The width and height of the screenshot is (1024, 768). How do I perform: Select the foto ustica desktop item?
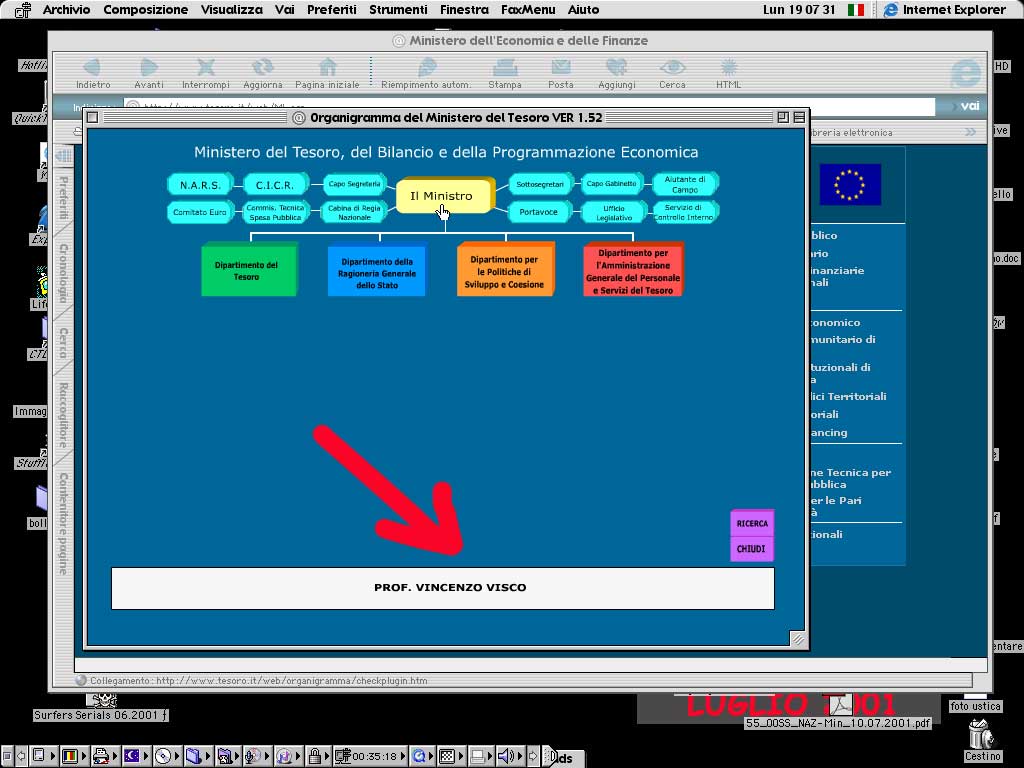point(975,706)
